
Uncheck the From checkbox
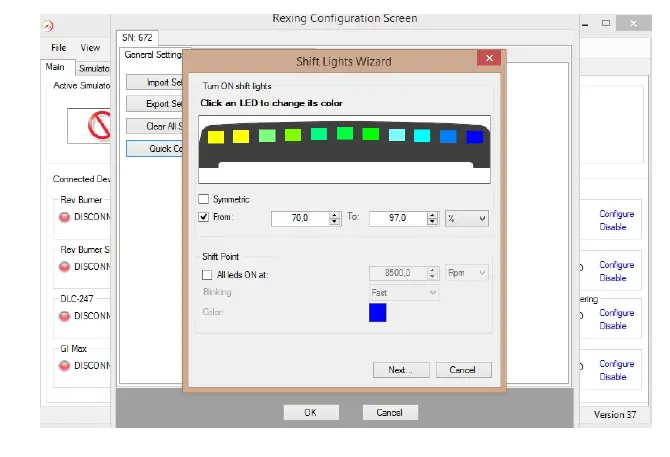coord(204,217)
